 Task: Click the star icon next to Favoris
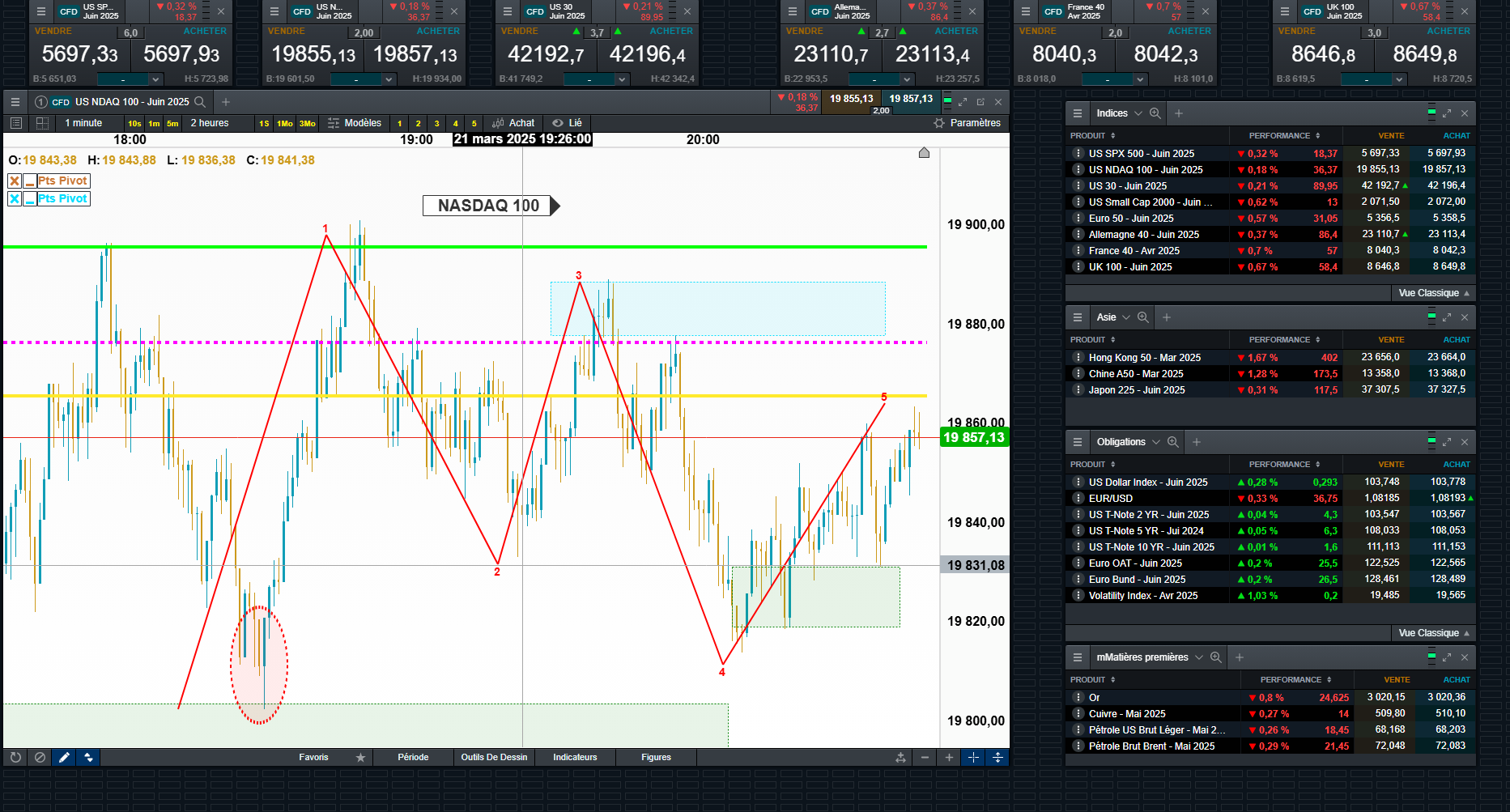(361, 758)
